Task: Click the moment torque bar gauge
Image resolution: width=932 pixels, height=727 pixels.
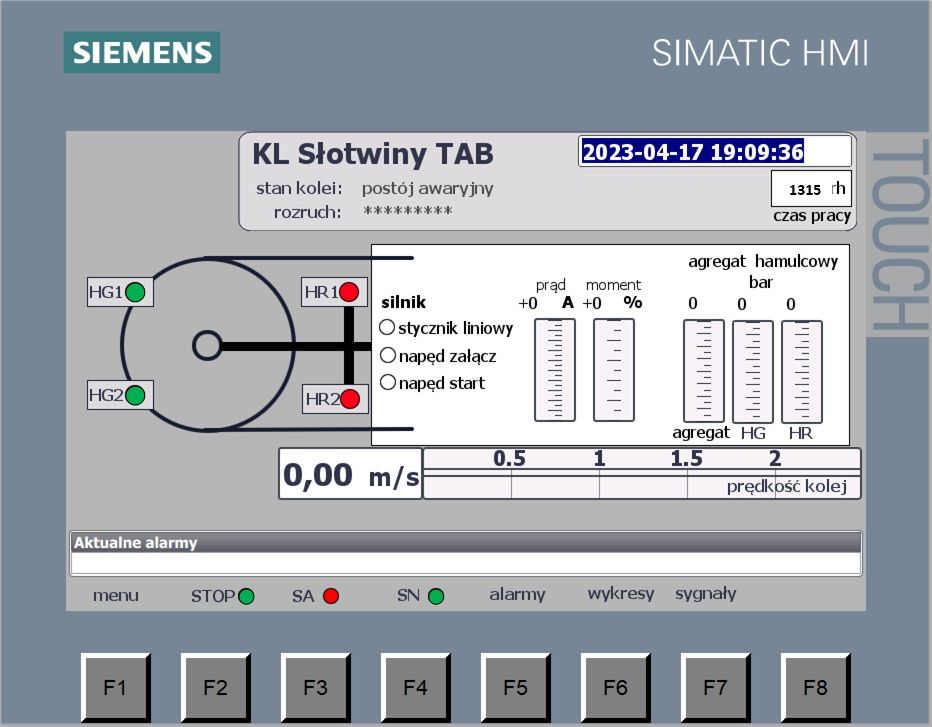Action: pyautogui.click(x=614, y=370)
